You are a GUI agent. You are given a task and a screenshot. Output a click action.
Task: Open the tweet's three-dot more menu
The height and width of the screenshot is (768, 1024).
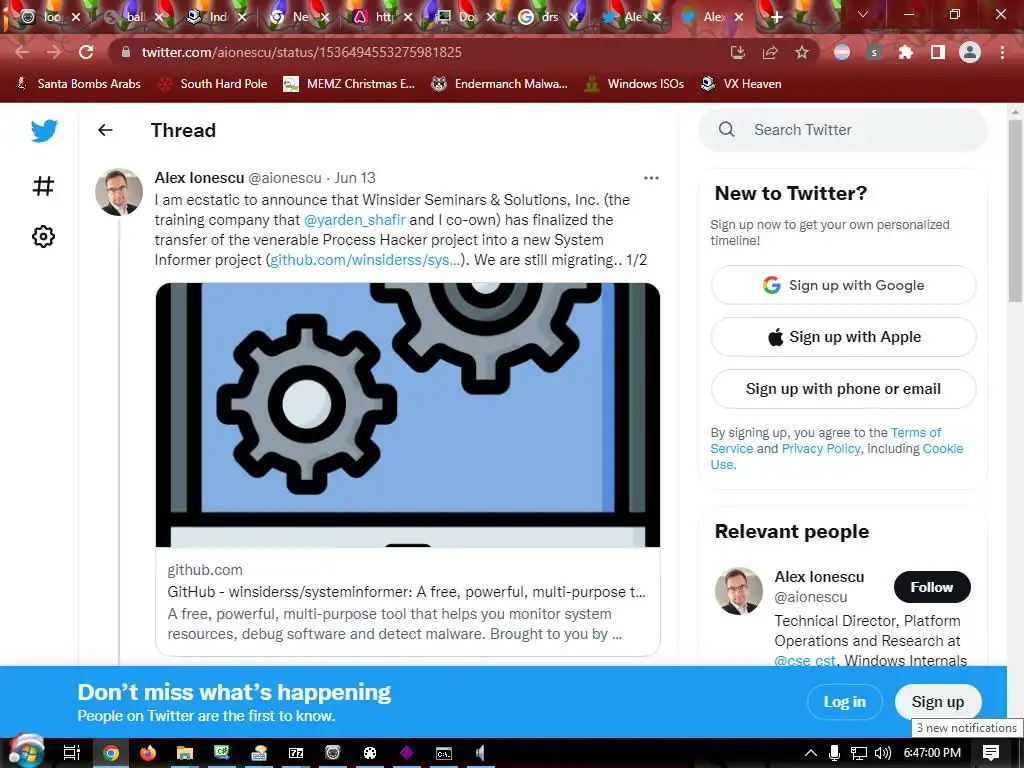(651, 178)
